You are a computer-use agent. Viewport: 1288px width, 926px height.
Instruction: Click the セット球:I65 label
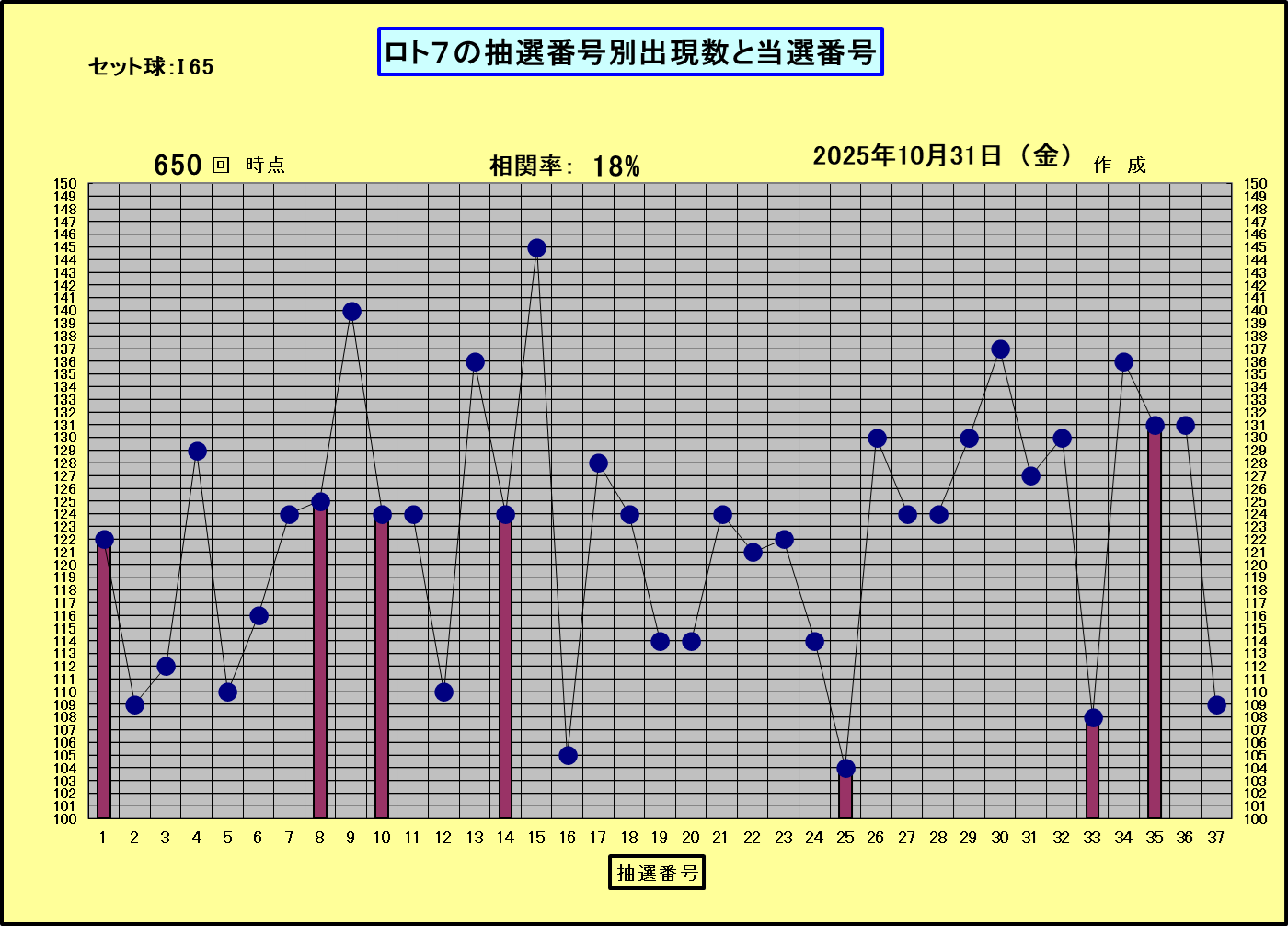click(151, 67)
